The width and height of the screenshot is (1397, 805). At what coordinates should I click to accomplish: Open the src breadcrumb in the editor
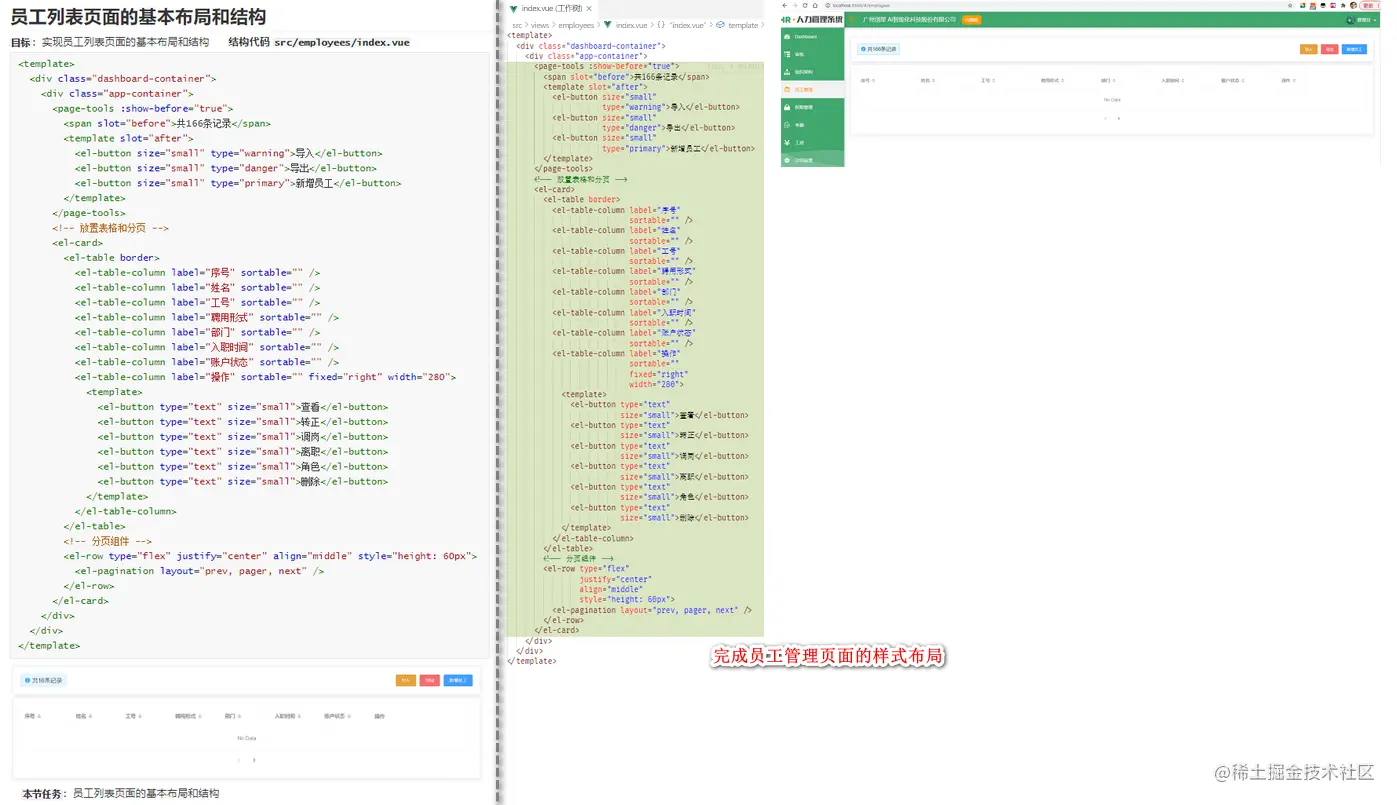pos(517,25)
